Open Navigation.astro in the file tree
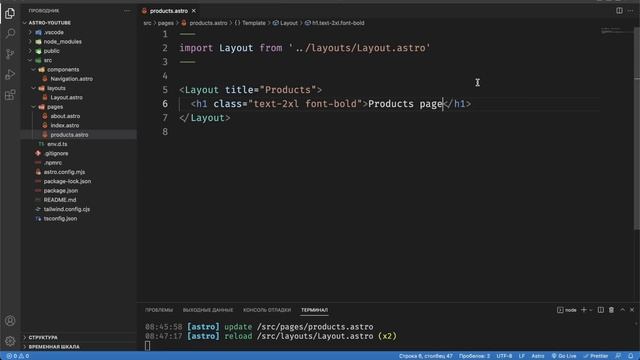Viewport: 640px width, 360px height. point(71,79)
